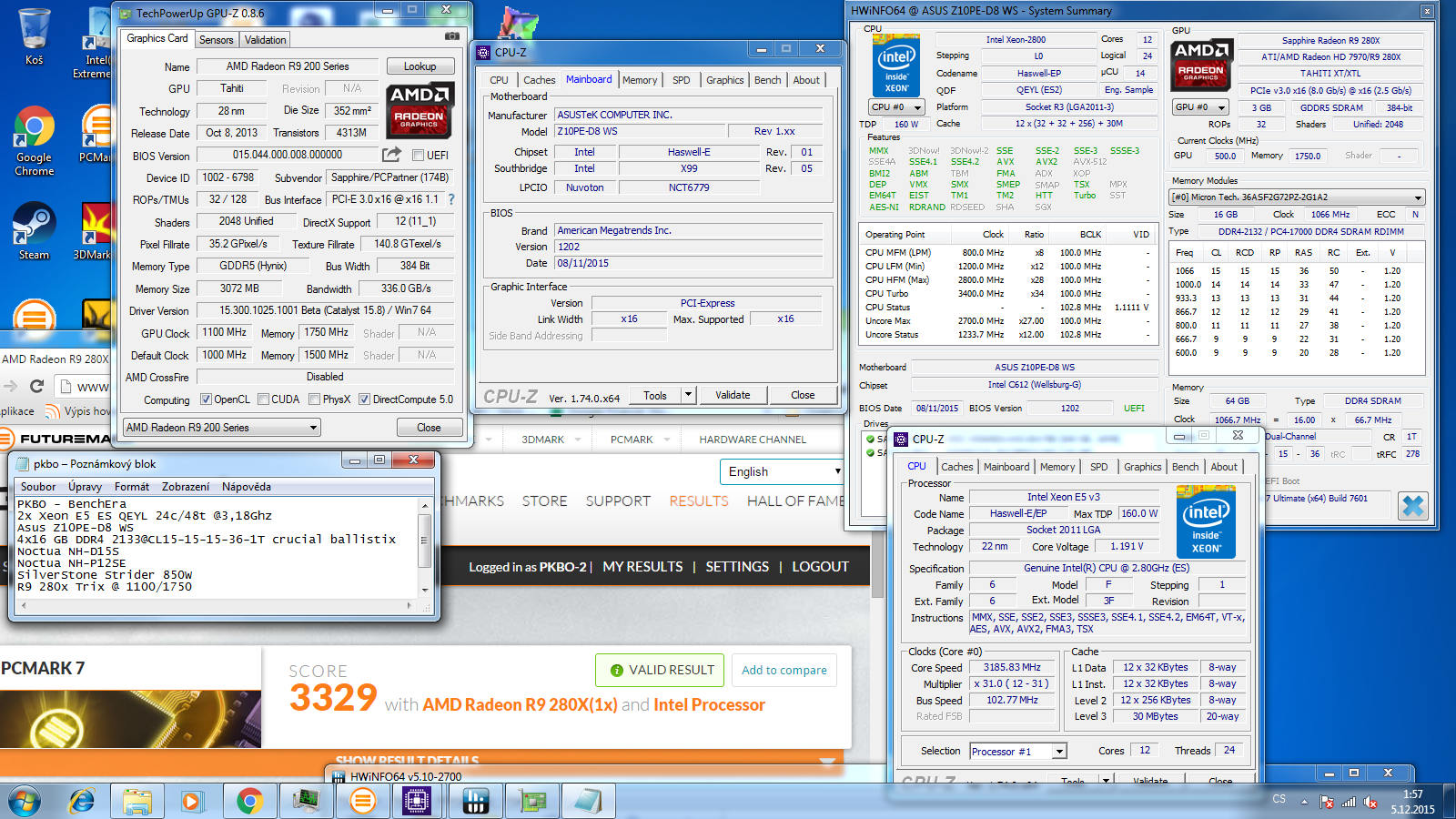Image resolution: width=1456 pixels, height=819 pixels.
Task: Click the browser reload icon
Action: click(x=37, y=386)
